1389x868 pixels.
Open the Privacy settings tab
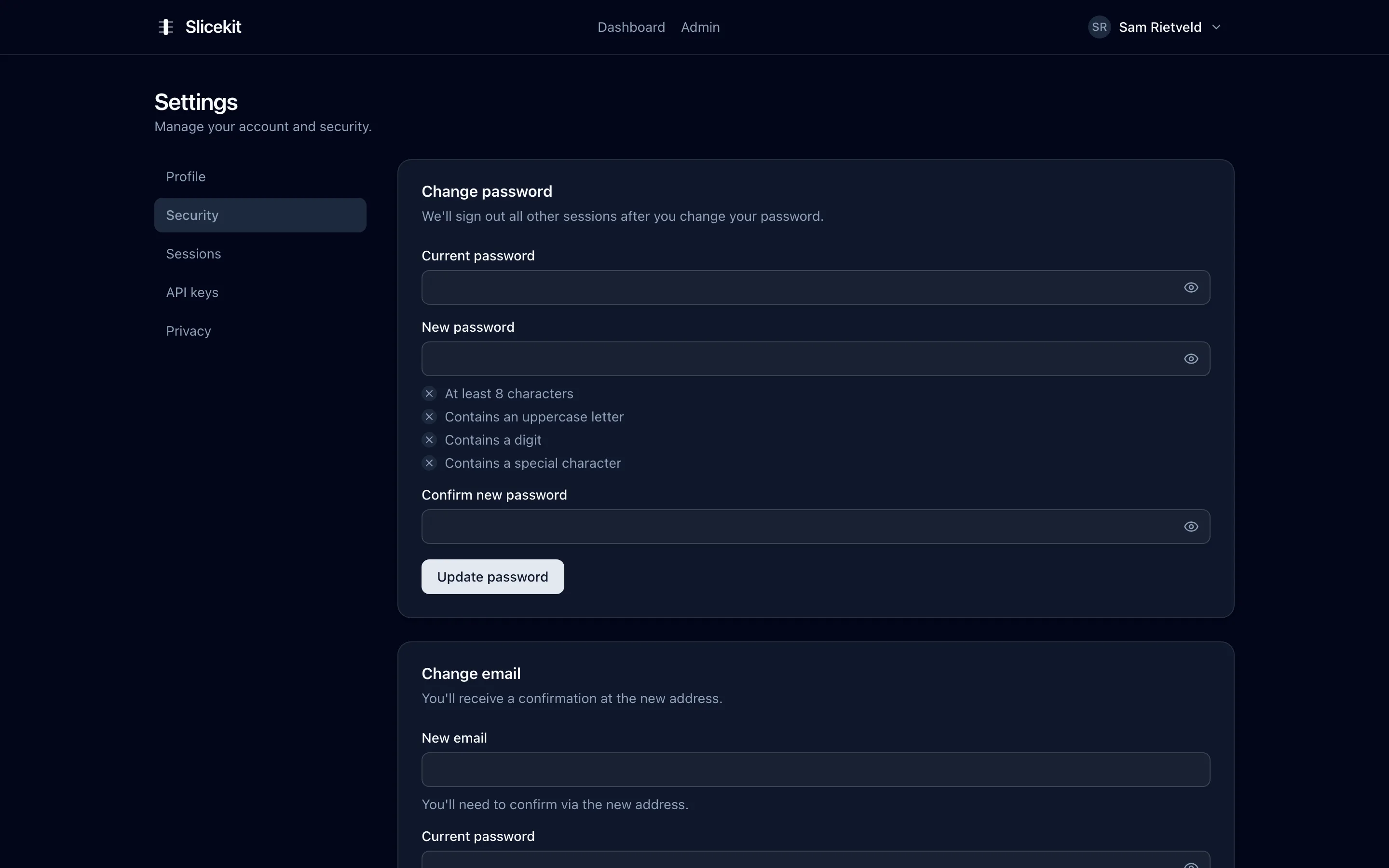tap(260, 331)
